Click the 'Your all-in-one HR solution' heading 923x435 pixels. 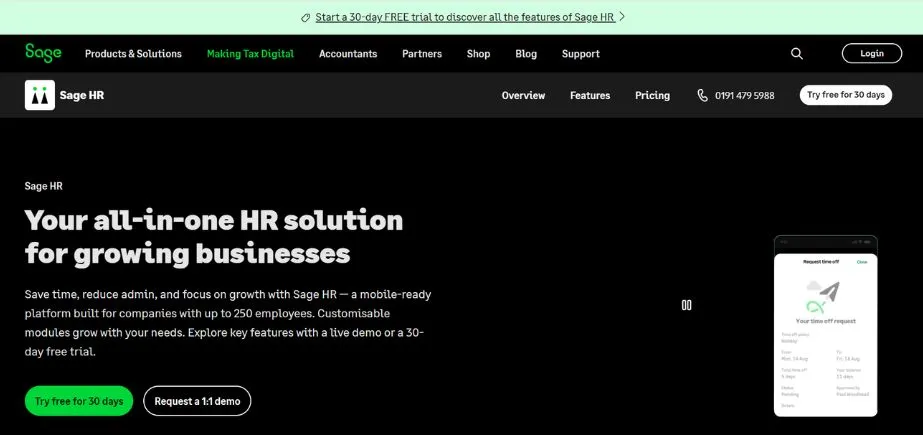(214, 237)
